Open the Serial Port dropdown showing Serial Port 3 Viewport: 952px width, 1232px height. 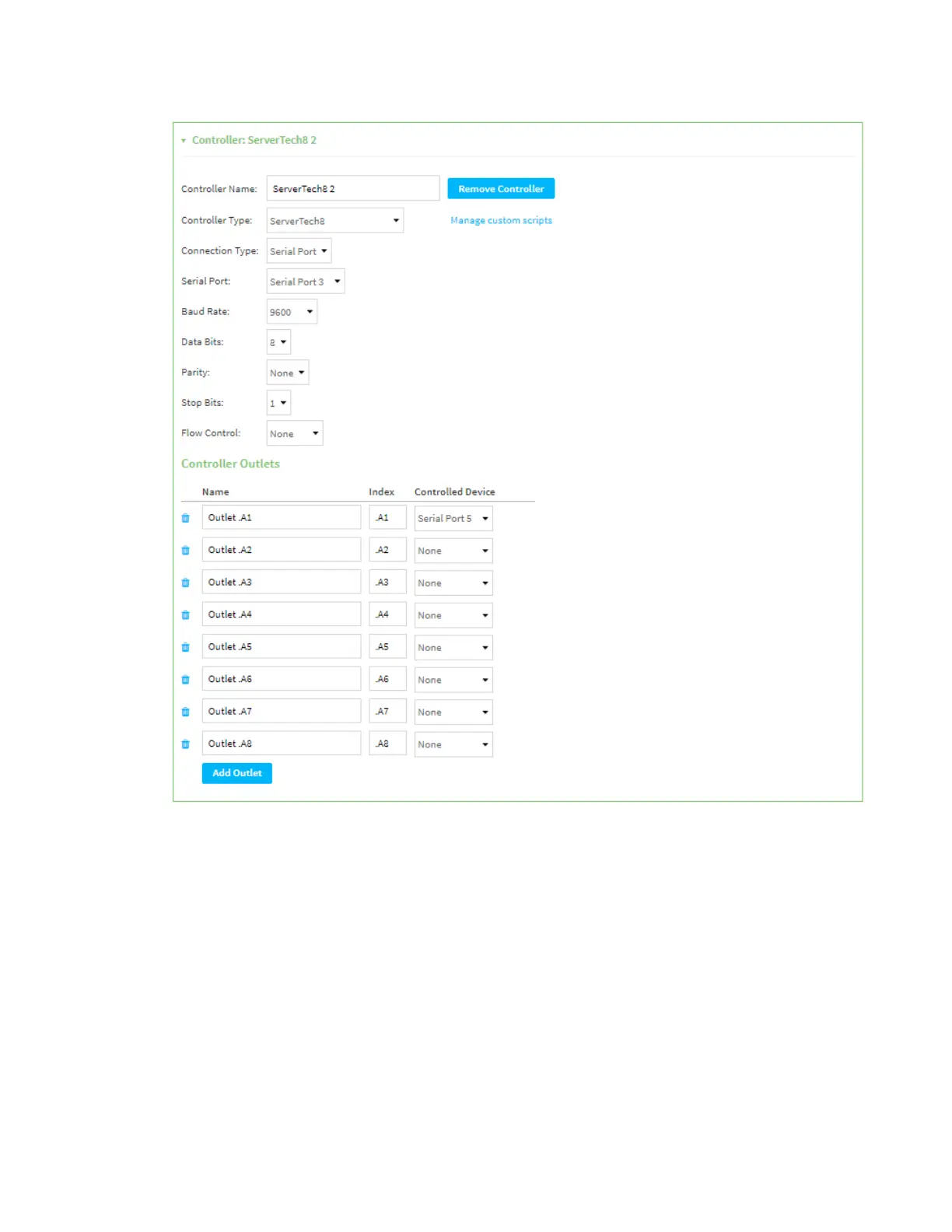pos(305,281)
